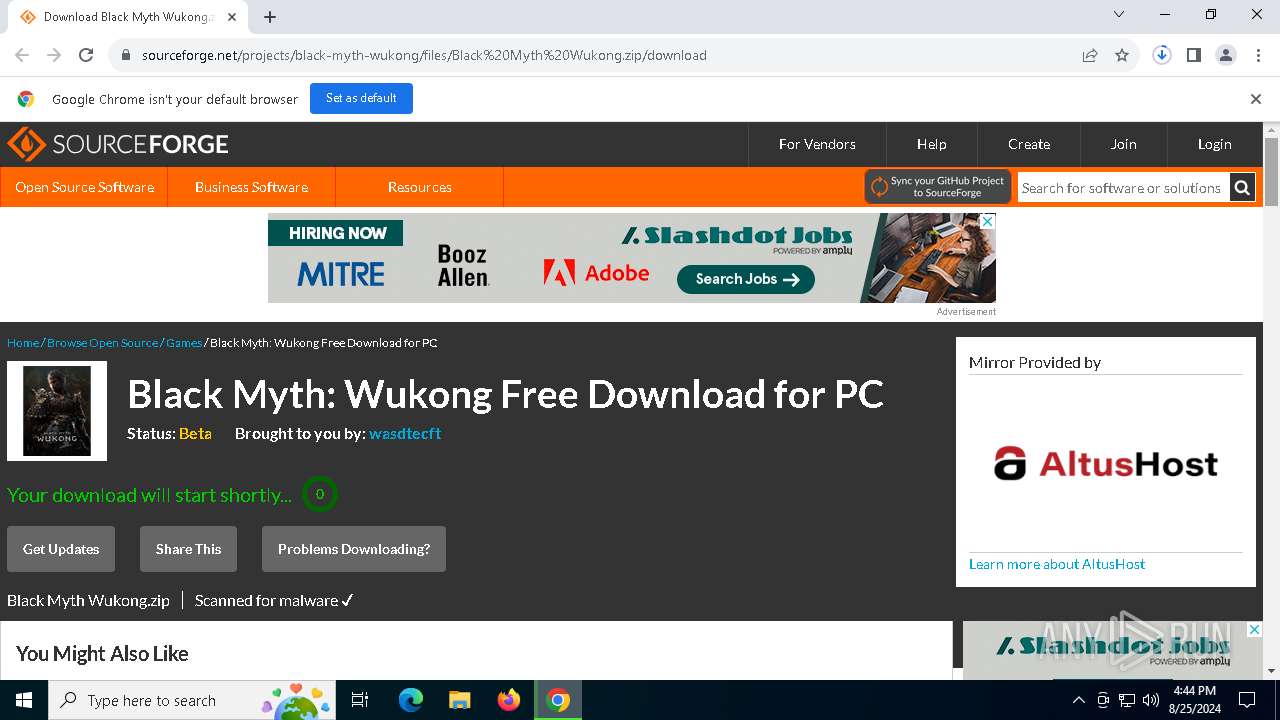Image resolution: width=1280 pixels, height=720 pixels.
Task: Click the download countdown circle
Action: pyautogui.click(x=320, y=494)
